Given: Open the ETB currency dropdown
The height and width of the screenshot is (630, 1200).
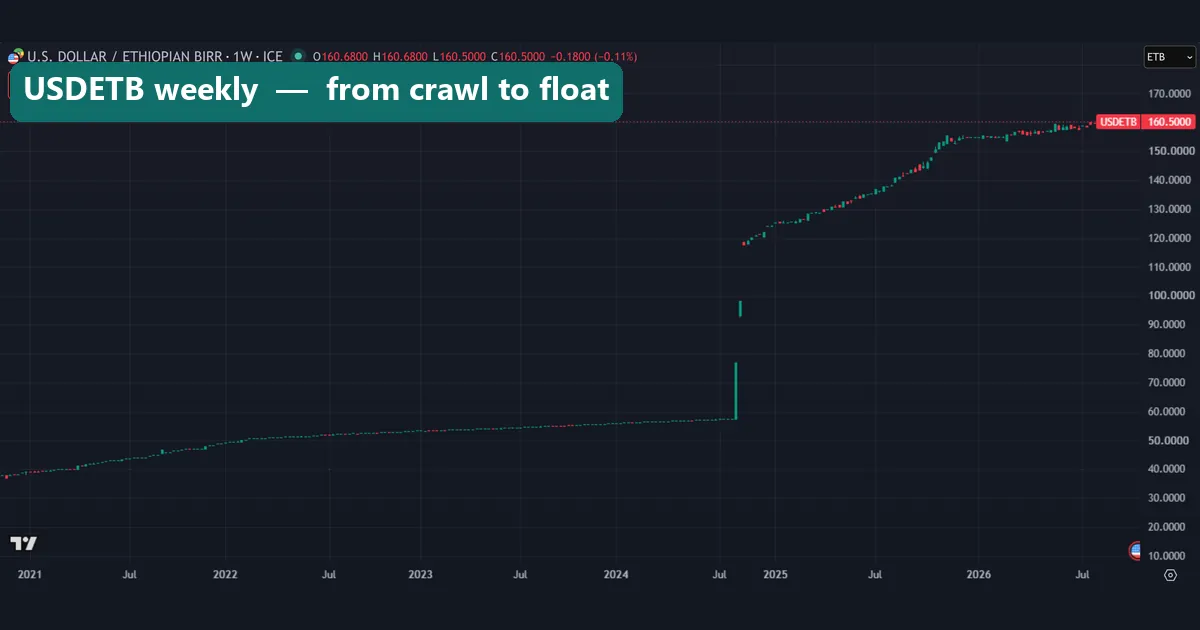Looking at the screenshot, I should (1169, 57).
